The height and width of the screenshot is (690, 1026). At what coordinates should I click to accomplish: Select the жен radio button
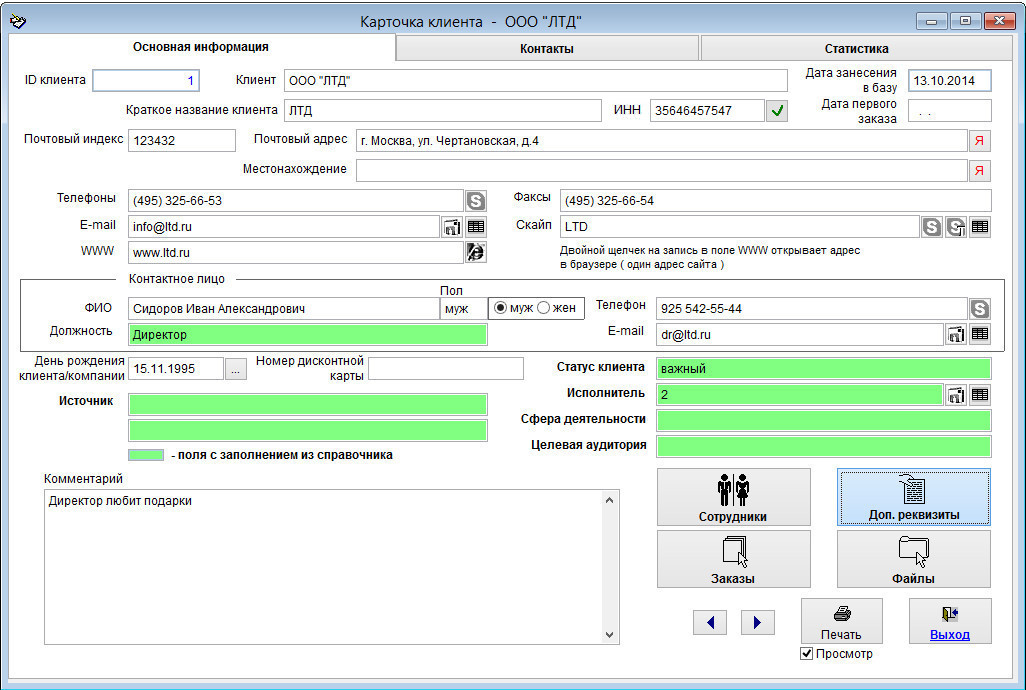point(544,308)
